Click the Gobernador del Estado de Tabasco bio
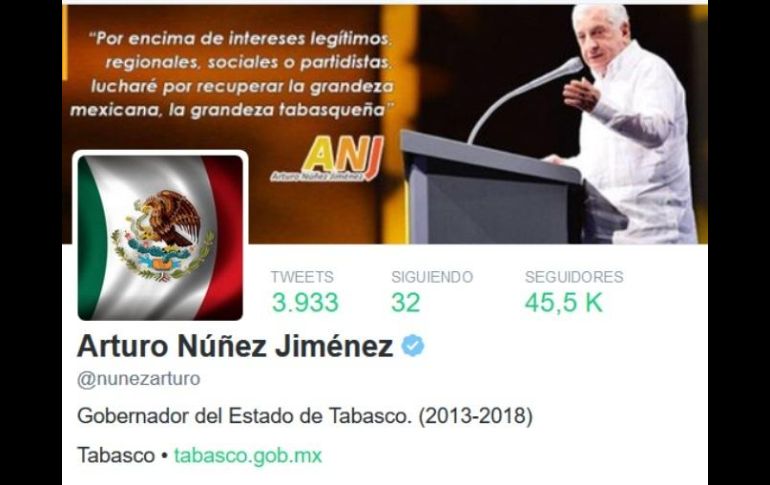The image size is (770, 485). click(x=305, y=416)
